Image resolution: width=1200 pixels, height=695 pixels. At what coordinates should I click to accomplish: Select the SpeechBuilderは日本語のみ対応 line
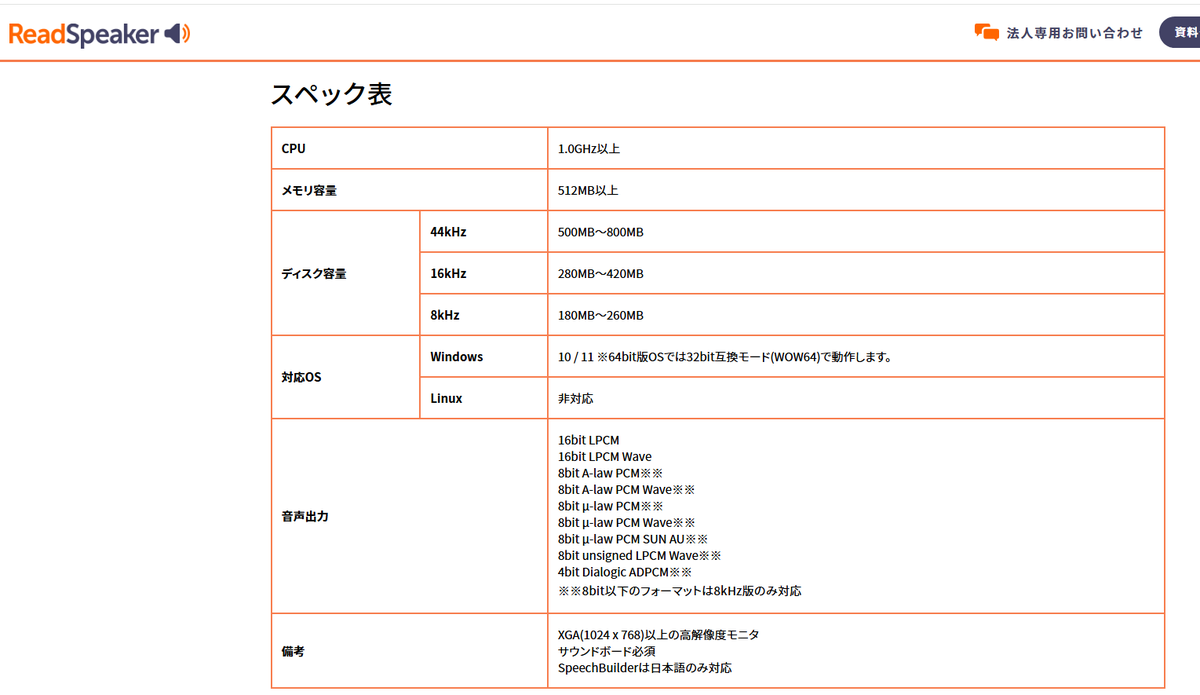pyautogui.click(x=644, y=668)
